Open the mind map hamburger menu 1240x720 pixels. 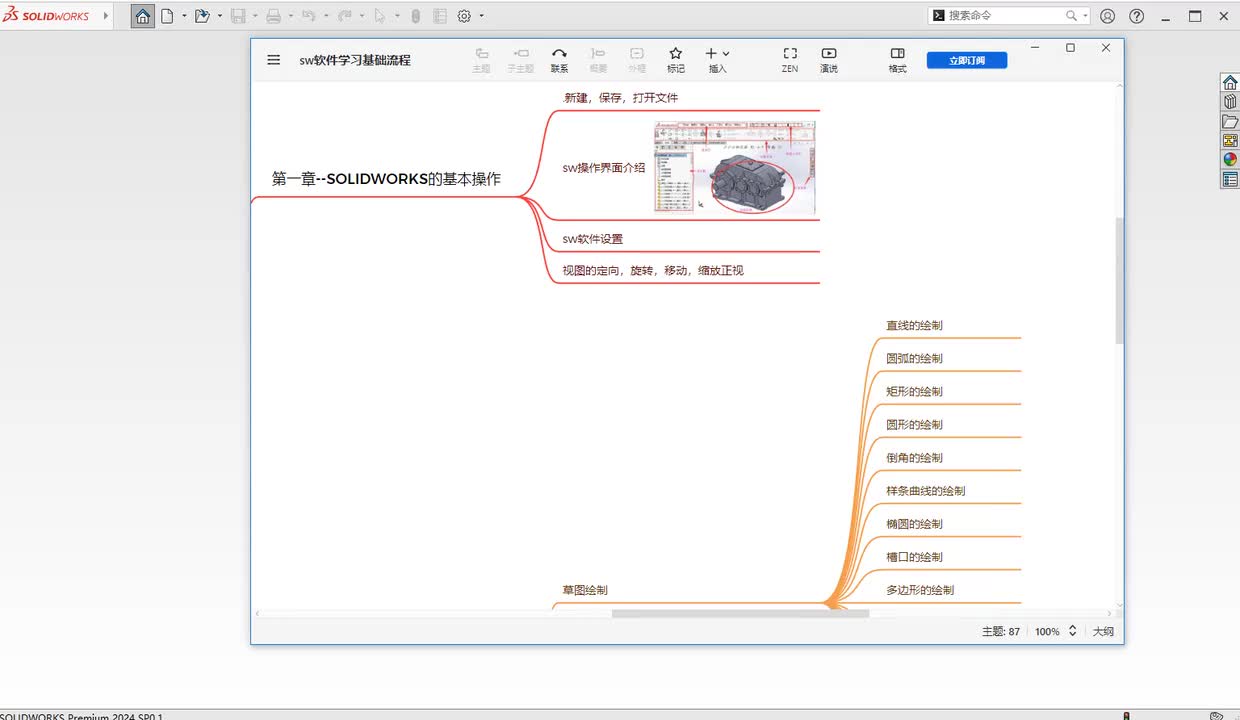274,60
